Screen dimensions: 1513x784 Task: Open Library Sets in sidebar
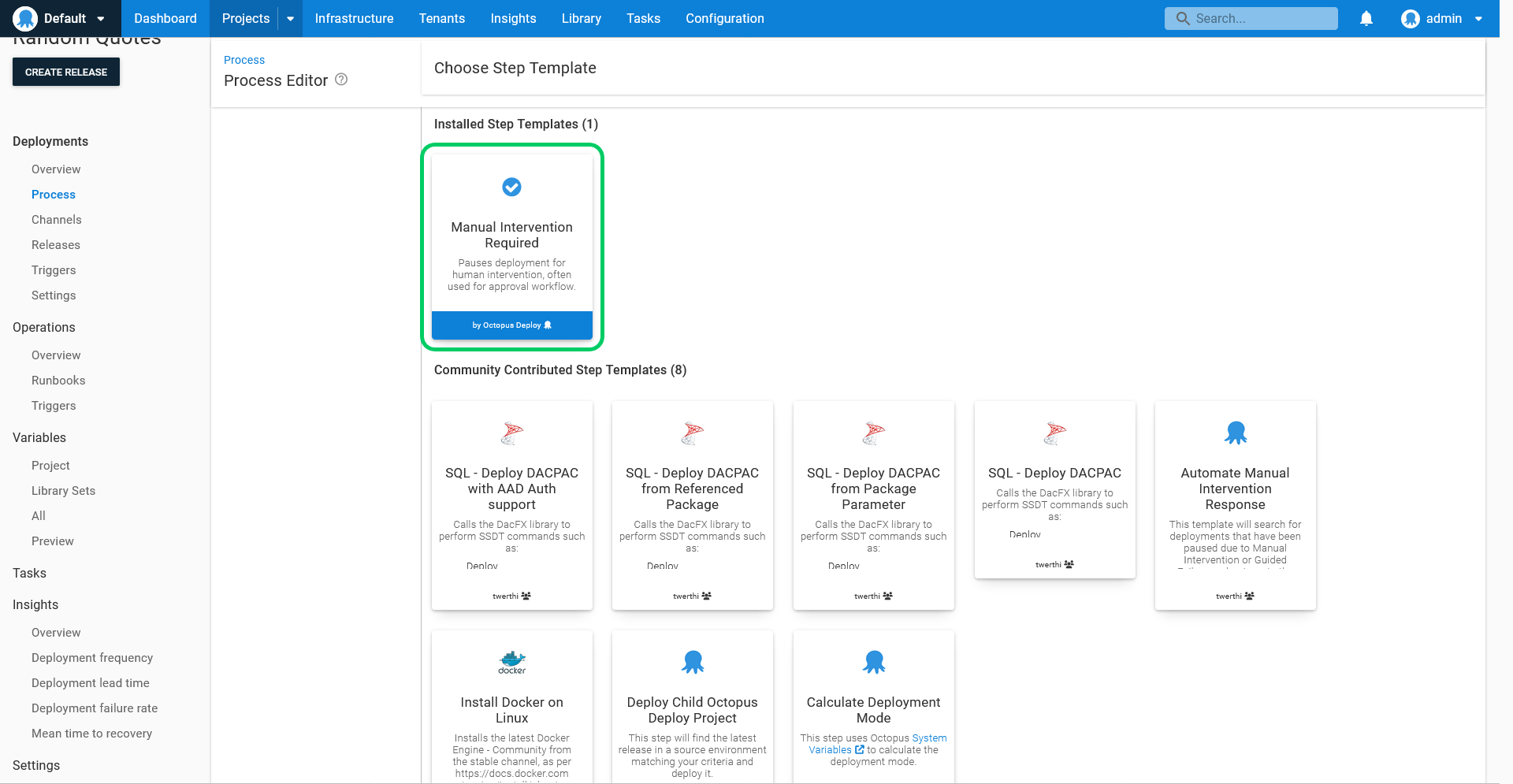tap(63, 491)
